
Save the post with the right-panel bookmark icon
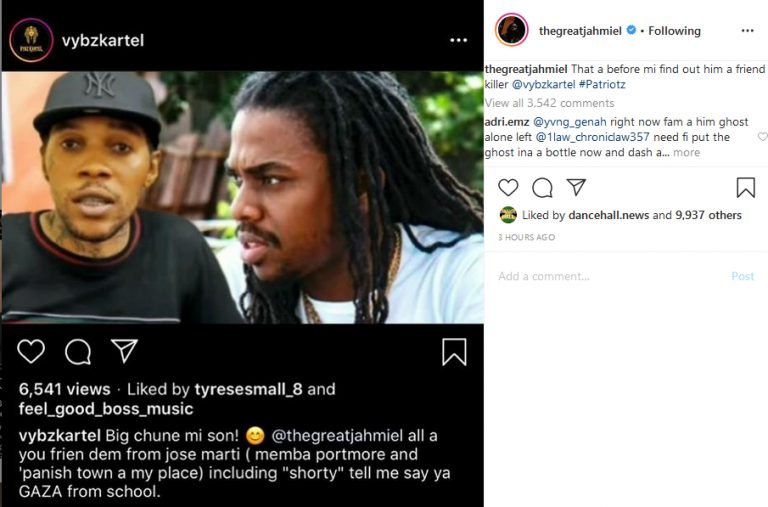click(745, 188)
